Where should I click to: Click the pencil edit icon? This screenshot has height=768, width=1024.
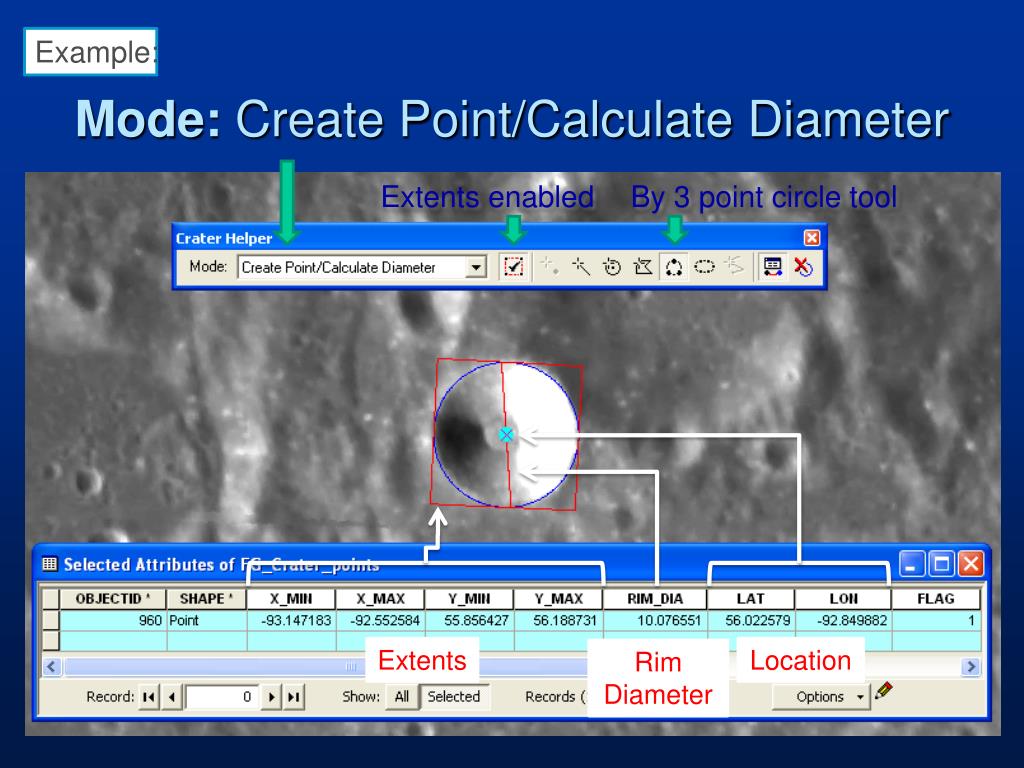tap(883, 690)
